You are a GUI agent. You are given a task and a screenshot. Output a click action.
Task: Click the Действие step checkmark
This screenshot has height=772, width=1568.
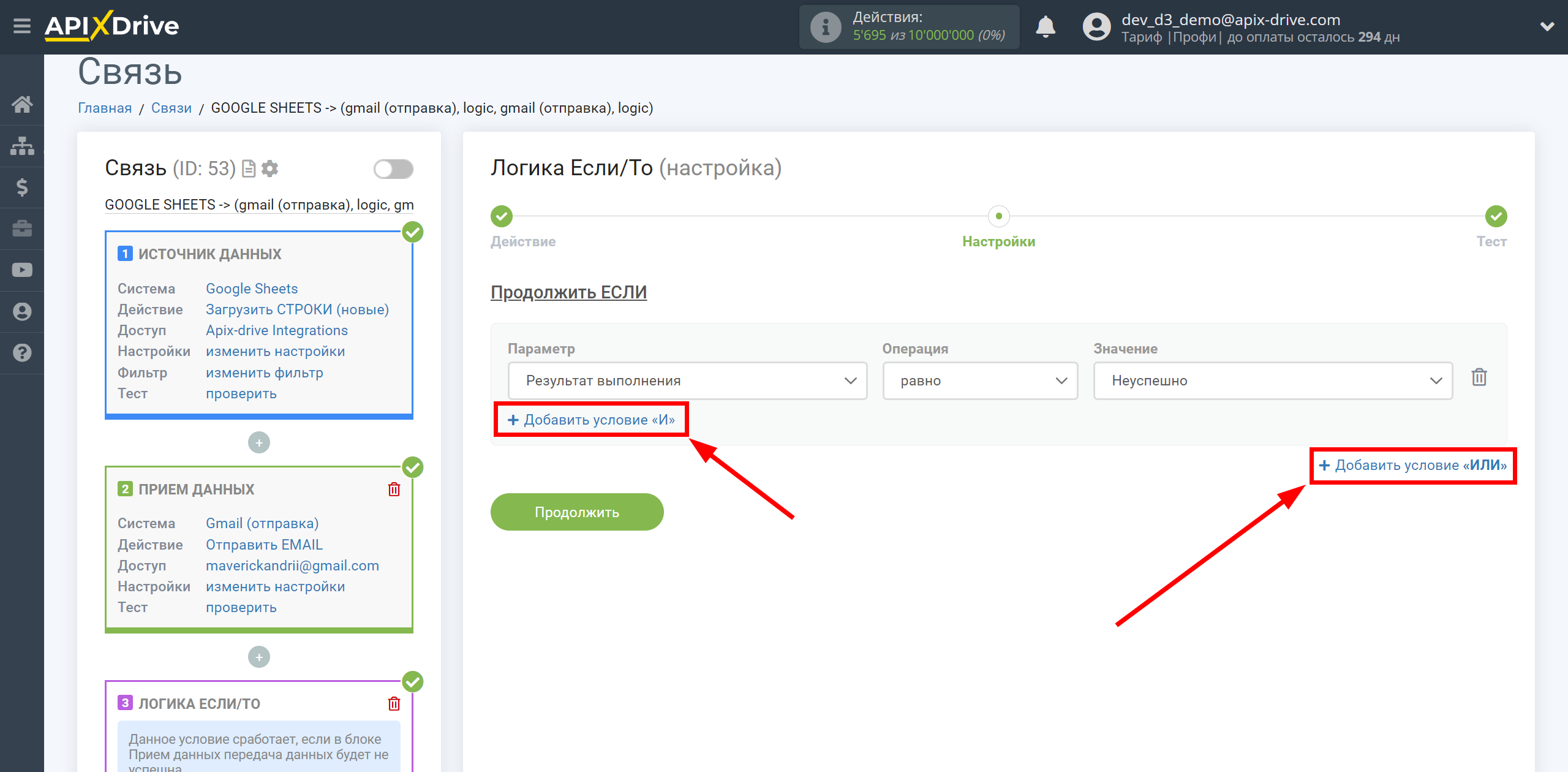pyautogui.click(x=502, y=216)
